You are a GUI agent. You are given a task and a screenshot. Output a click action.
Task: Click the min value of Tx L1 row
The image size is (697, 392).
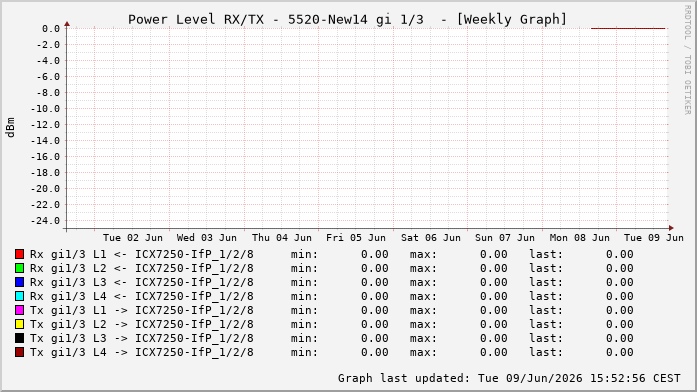pyautogui.click(x=375, y=310)
